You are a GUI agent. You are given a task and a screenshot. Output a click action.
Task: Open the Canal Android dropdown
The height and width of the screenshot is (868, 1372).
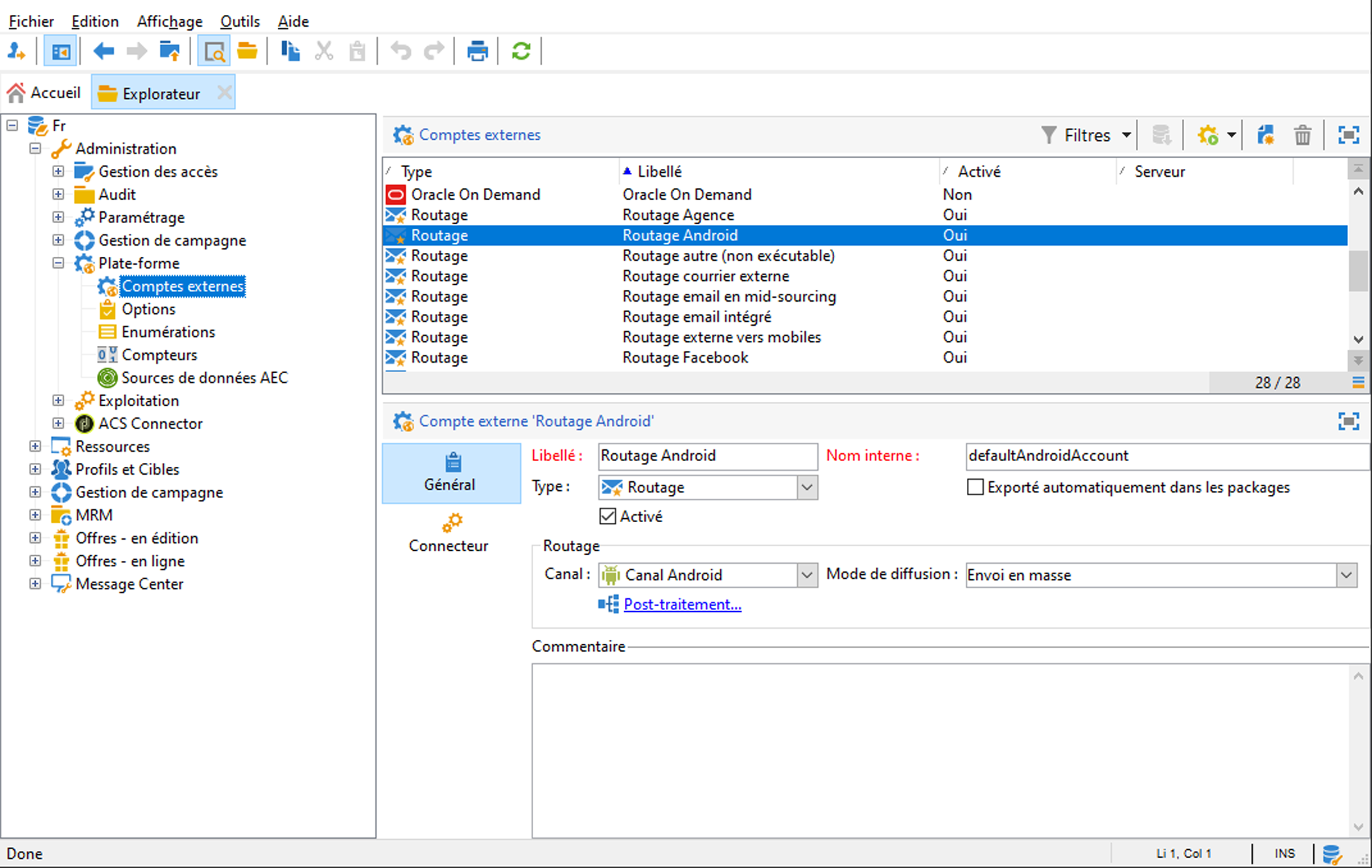click(806, 575)
